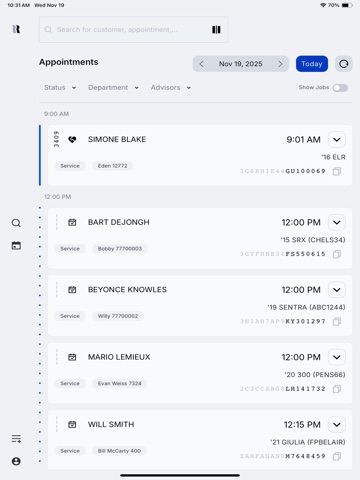Image resolution: width=360 pixels, height=480 pixels.
Task: Click the 12:00 PM time group header
Action: pyautogui.click(x=57, y=197)
